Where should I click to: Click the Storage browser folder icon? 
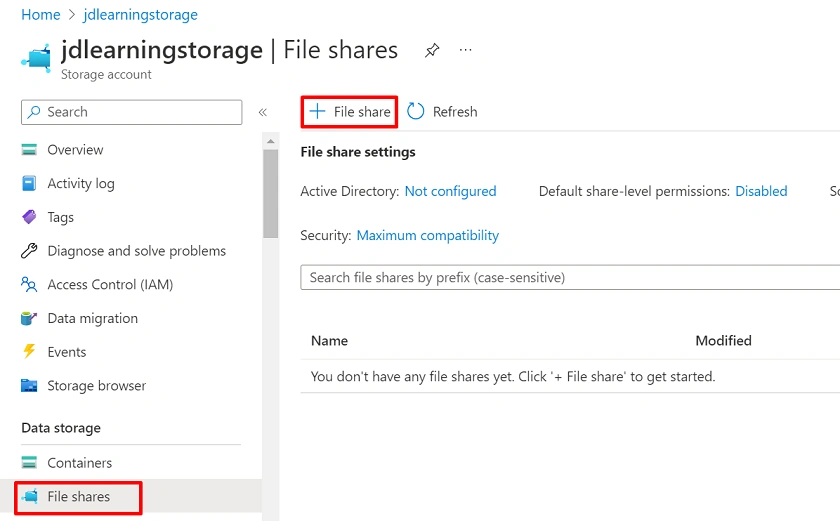click(29, 386)
